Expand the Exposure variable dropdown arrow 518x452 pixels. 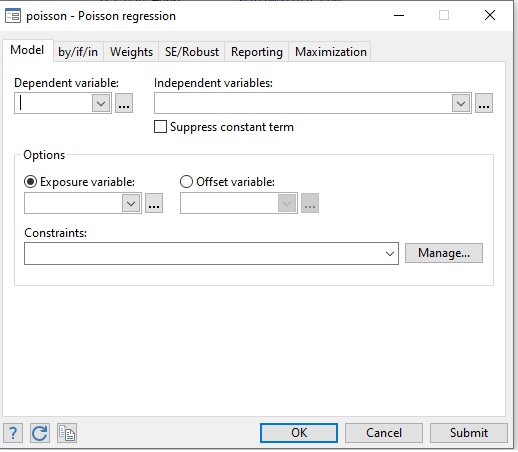point(131,203)
